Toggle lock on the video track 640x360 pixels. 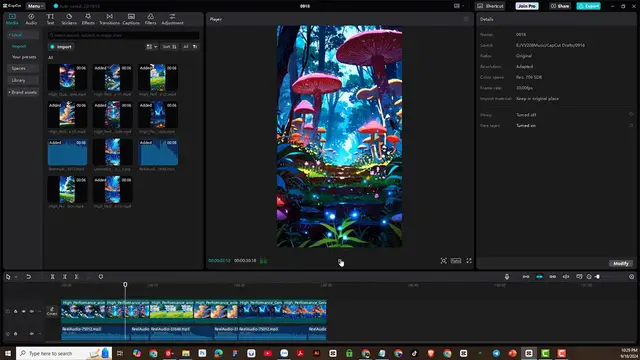(x=16, y=311)
